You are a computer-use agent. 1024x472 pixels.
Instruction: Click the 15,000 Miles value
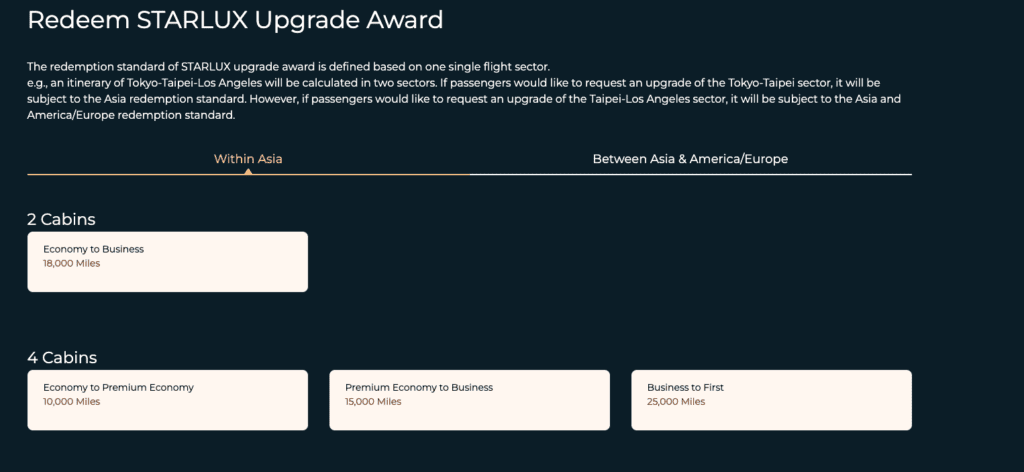(x=373, y=402)
